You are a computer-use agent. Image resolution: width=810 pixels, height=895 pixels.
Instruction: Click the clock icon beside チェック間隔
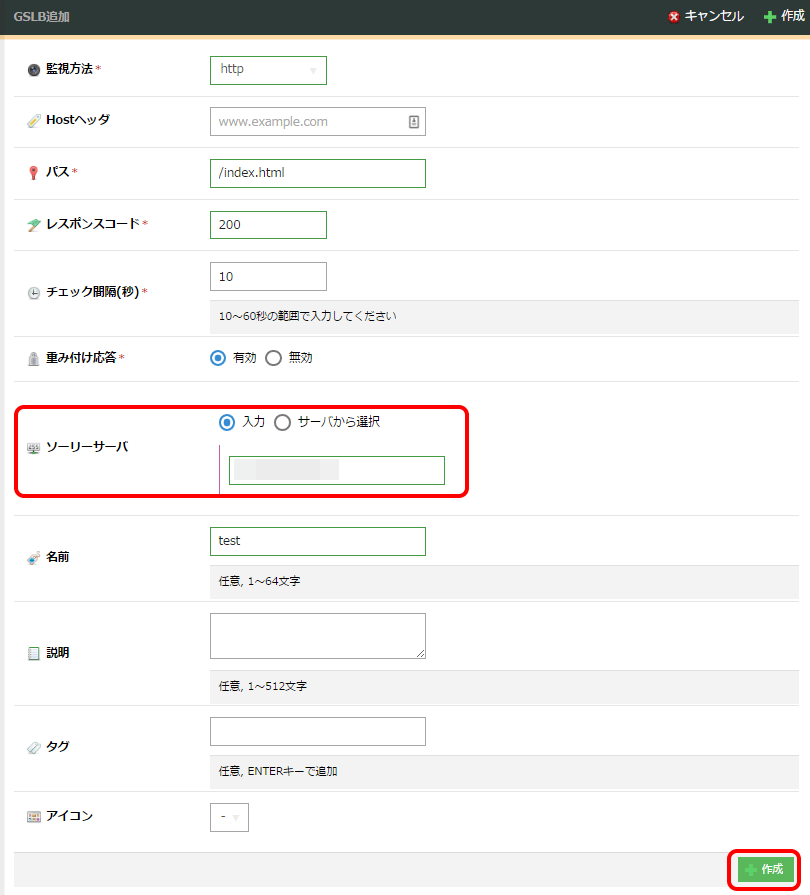(x=34, y=293)
